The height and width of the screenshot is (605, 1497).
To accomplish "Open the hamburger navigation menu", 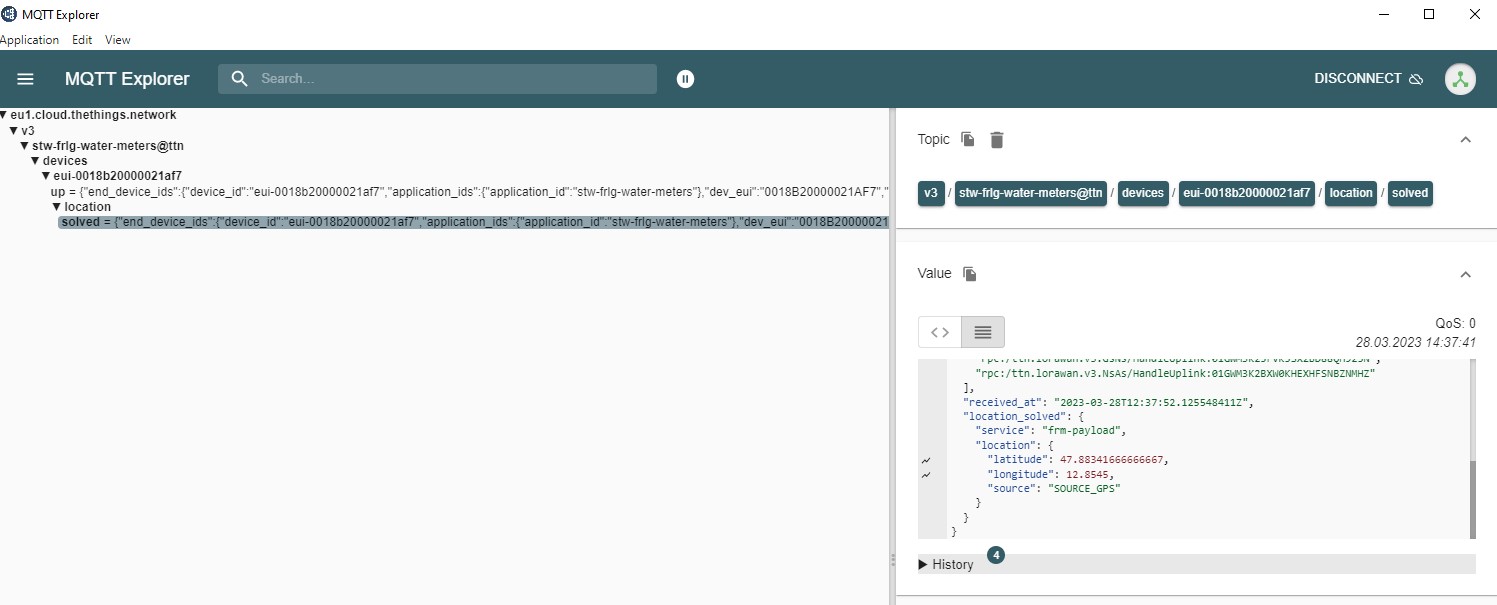I will pos(26,79).
